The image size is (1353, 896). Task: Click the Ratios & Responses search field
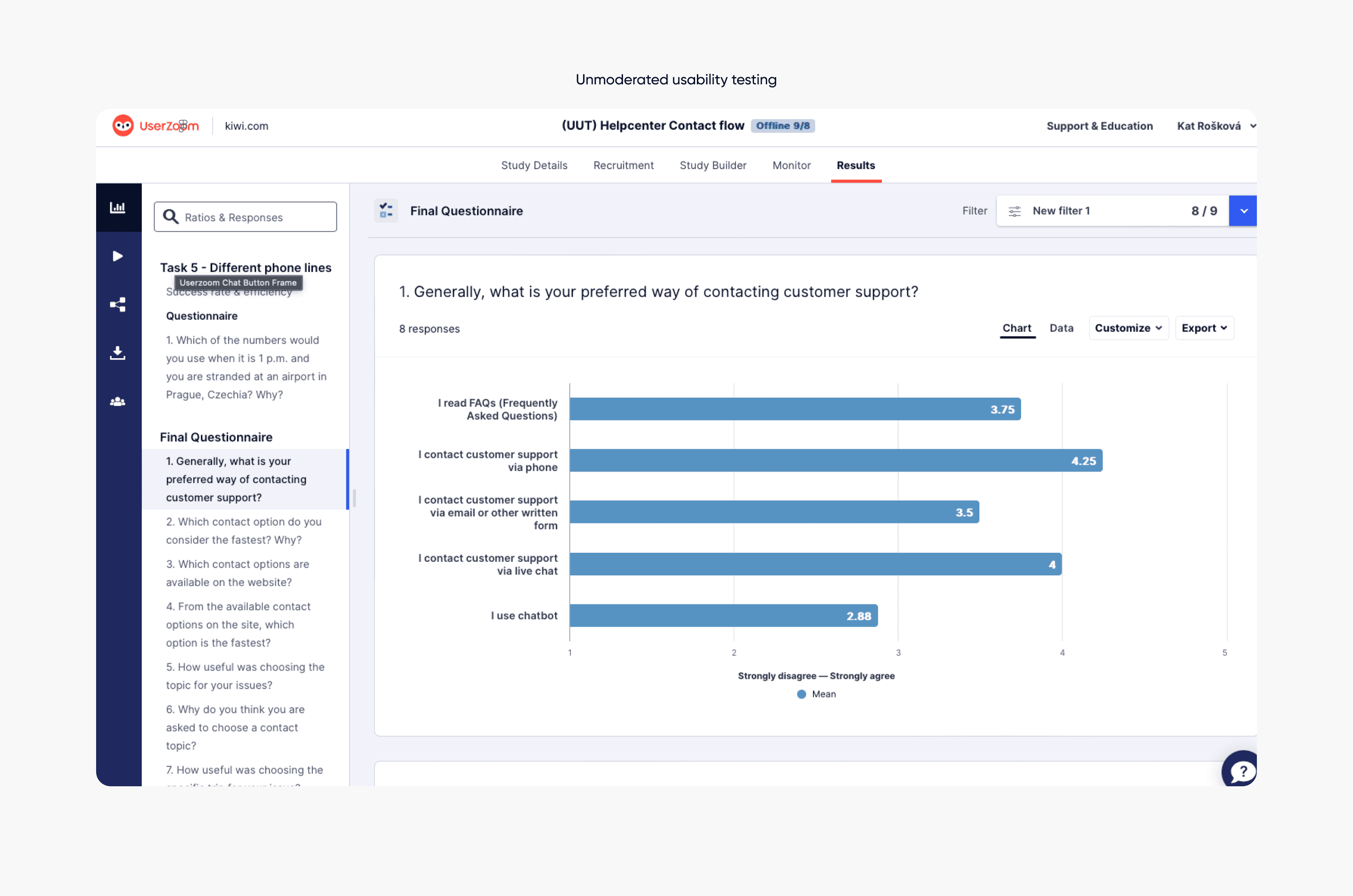[246, 217]
